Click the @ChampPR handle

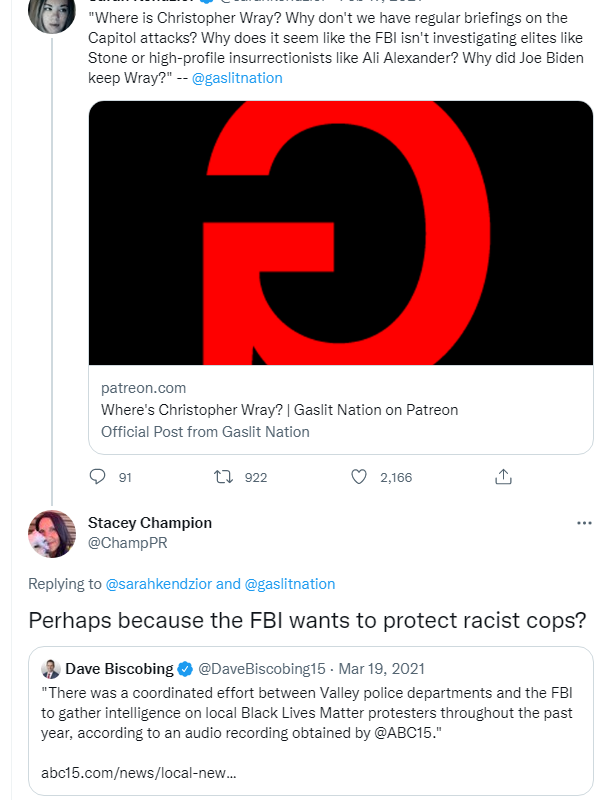[128, 543]
